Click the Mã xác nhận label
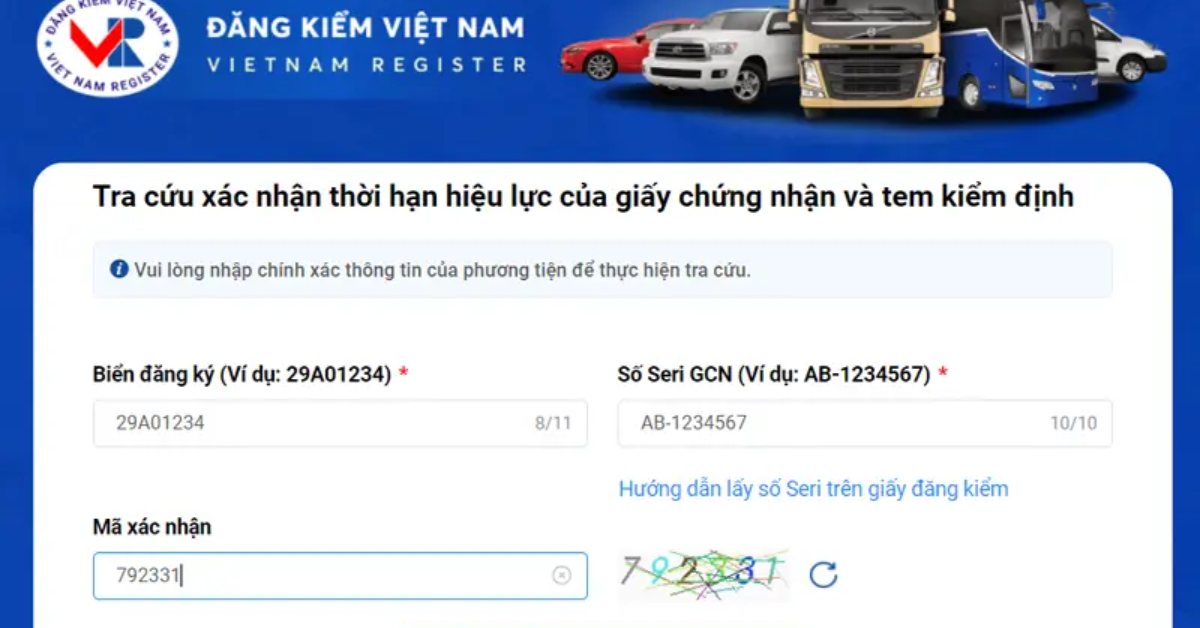Image resolution: width=1200 pixels, height=628 pixels. pyautogui.click(x=152, y=527)
